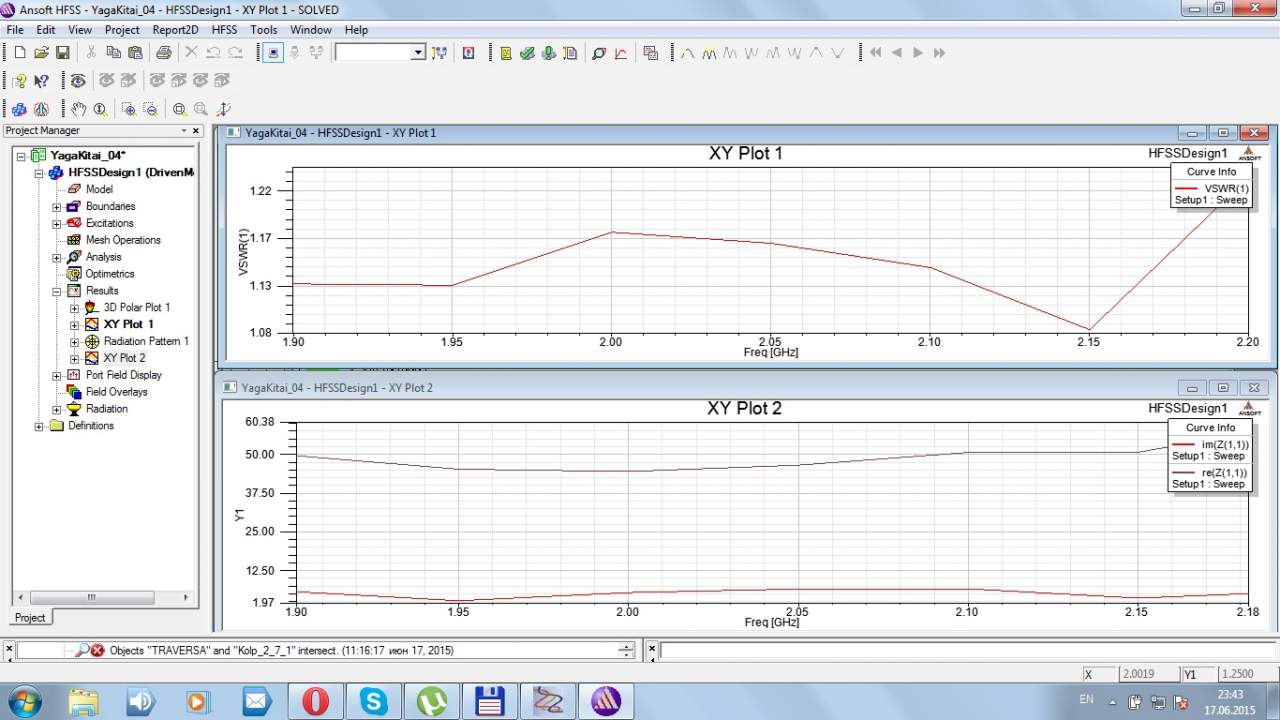The height and width of the screenshot is (720, 1280).
Task: Click the Print icon in toolbar
Action: (163, 53)
